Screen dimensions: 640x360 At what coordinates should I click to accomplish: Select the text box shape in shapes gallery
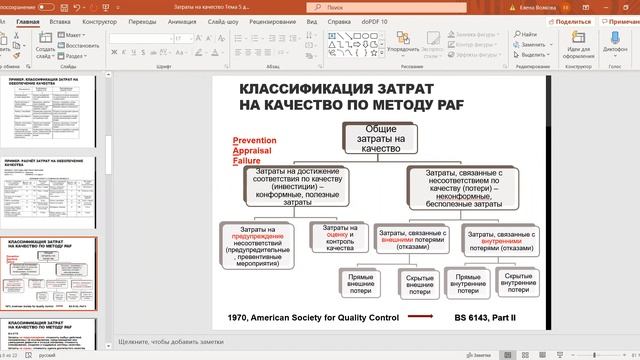(332, 36)
